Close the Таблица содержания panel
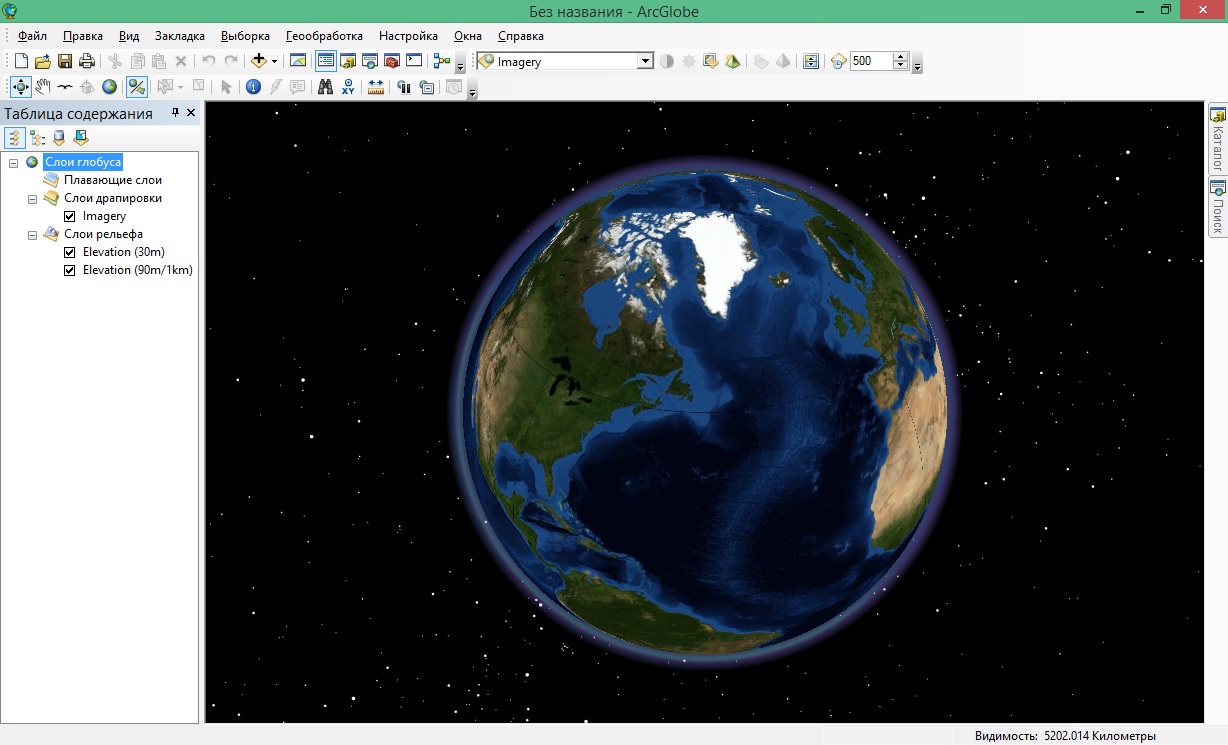This screenshot has width=1228, height=745. pyautogui.click(x=191, y=113)
